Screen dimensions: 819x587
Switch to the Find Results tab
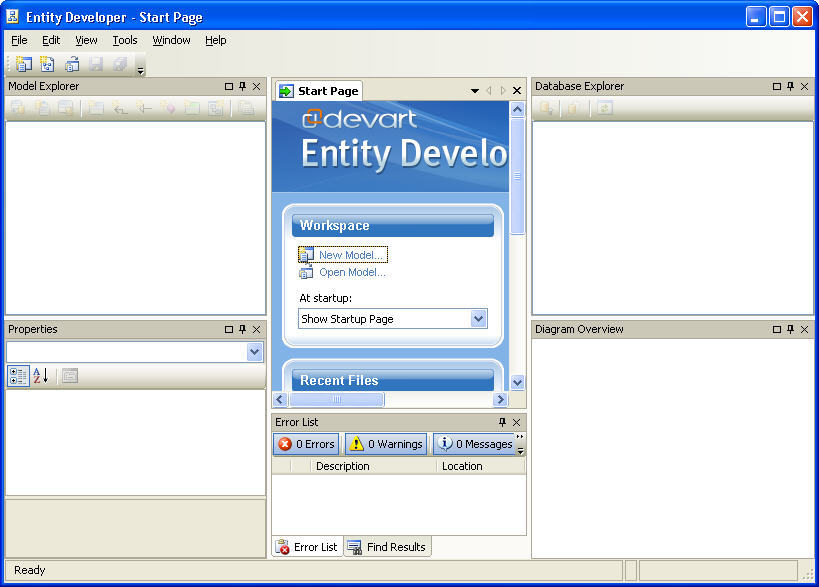pos(387,547)
